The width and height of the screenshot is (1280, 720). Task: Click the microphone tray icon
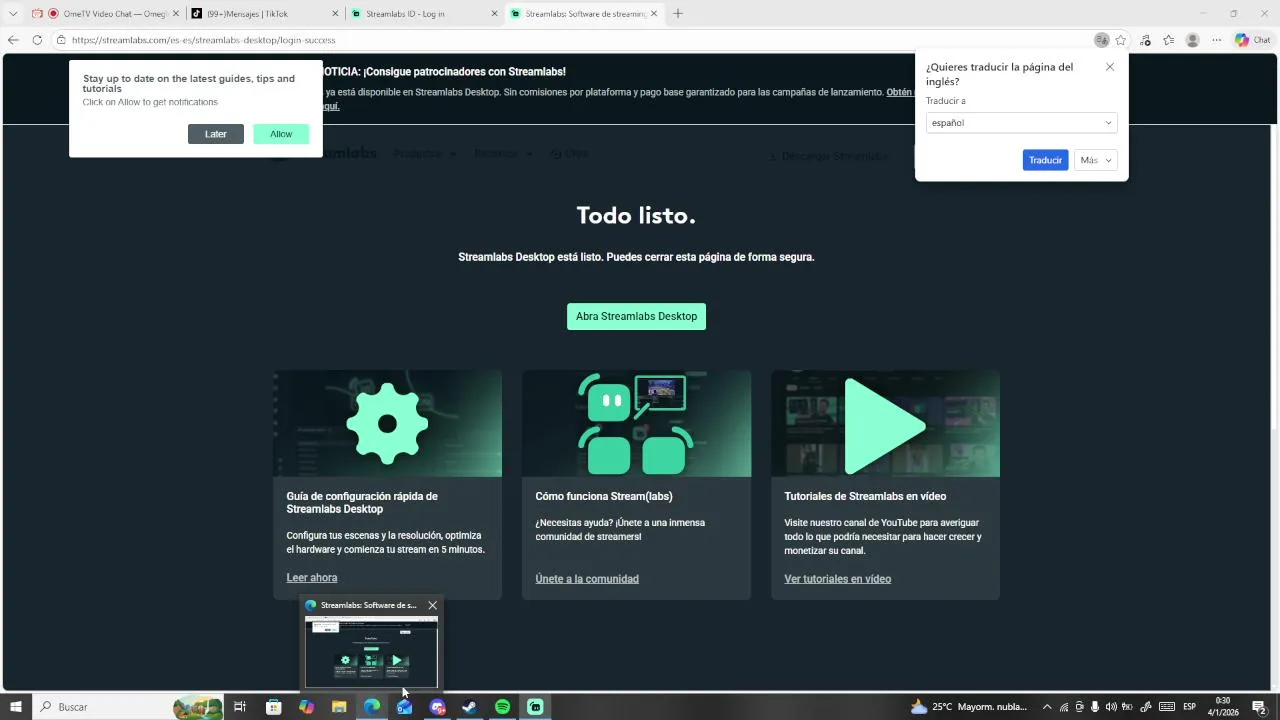tap(1095, 707)
